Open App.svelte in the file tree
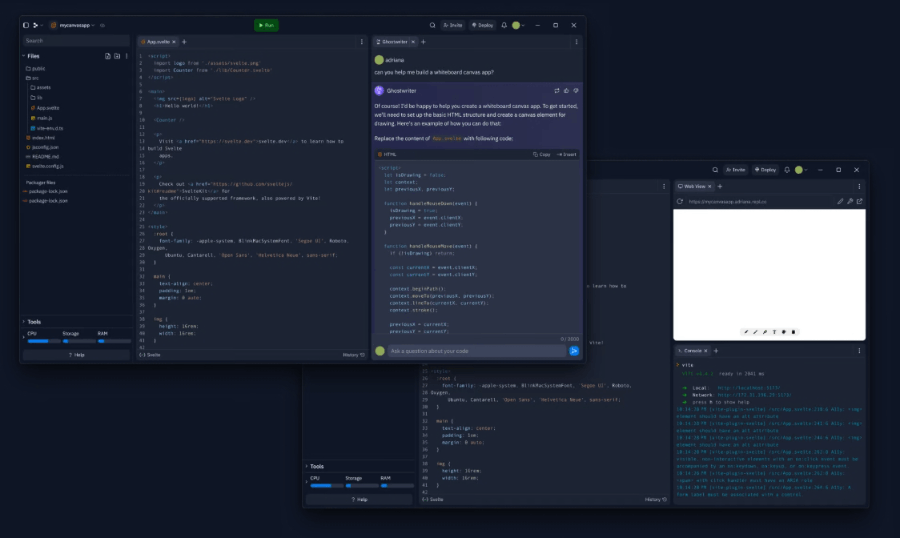Screen dimensions: 900x538 click(45, 108)
